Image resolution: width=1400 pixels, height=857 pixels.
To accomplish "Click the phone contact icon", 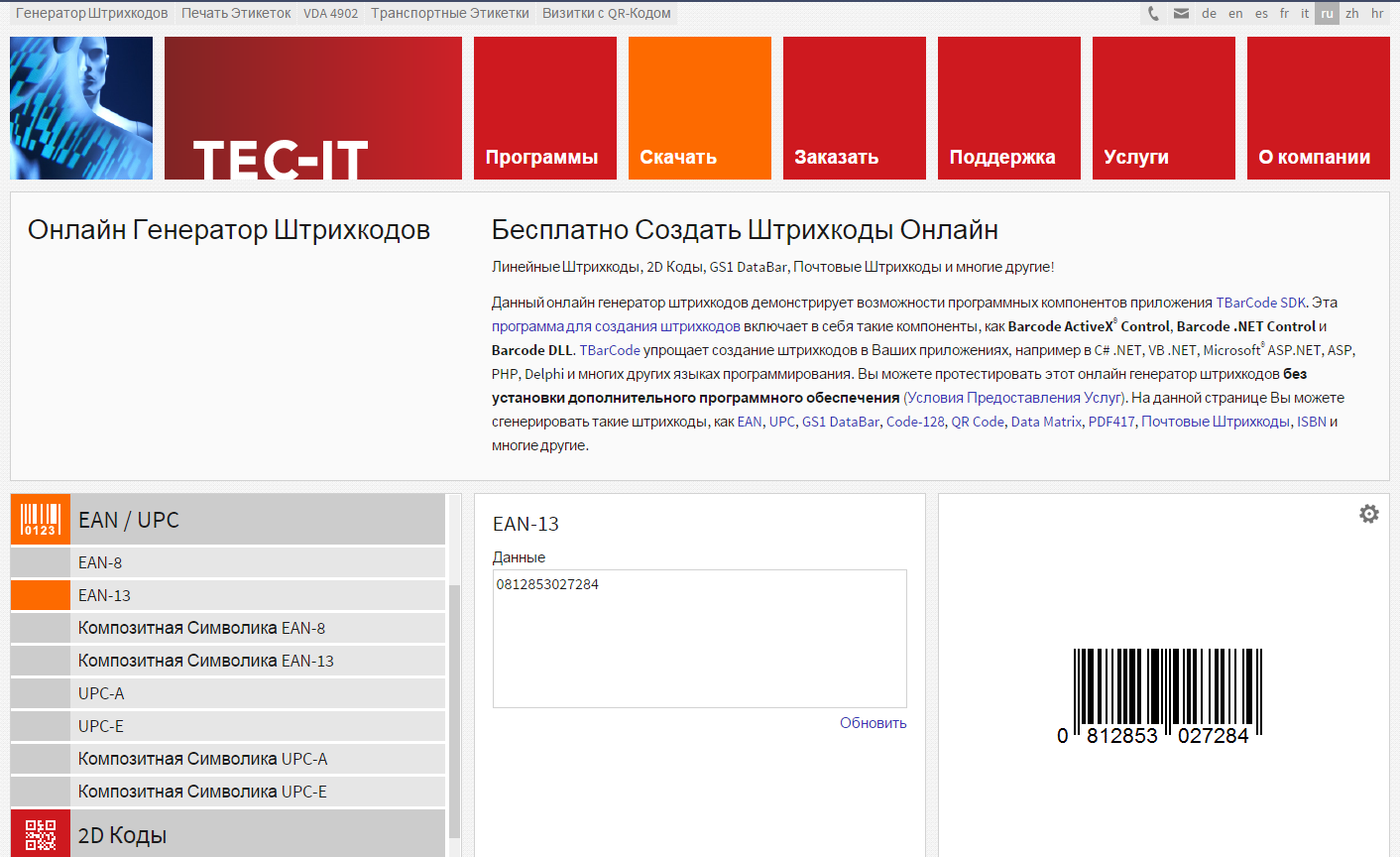I will coord(1153,13).
